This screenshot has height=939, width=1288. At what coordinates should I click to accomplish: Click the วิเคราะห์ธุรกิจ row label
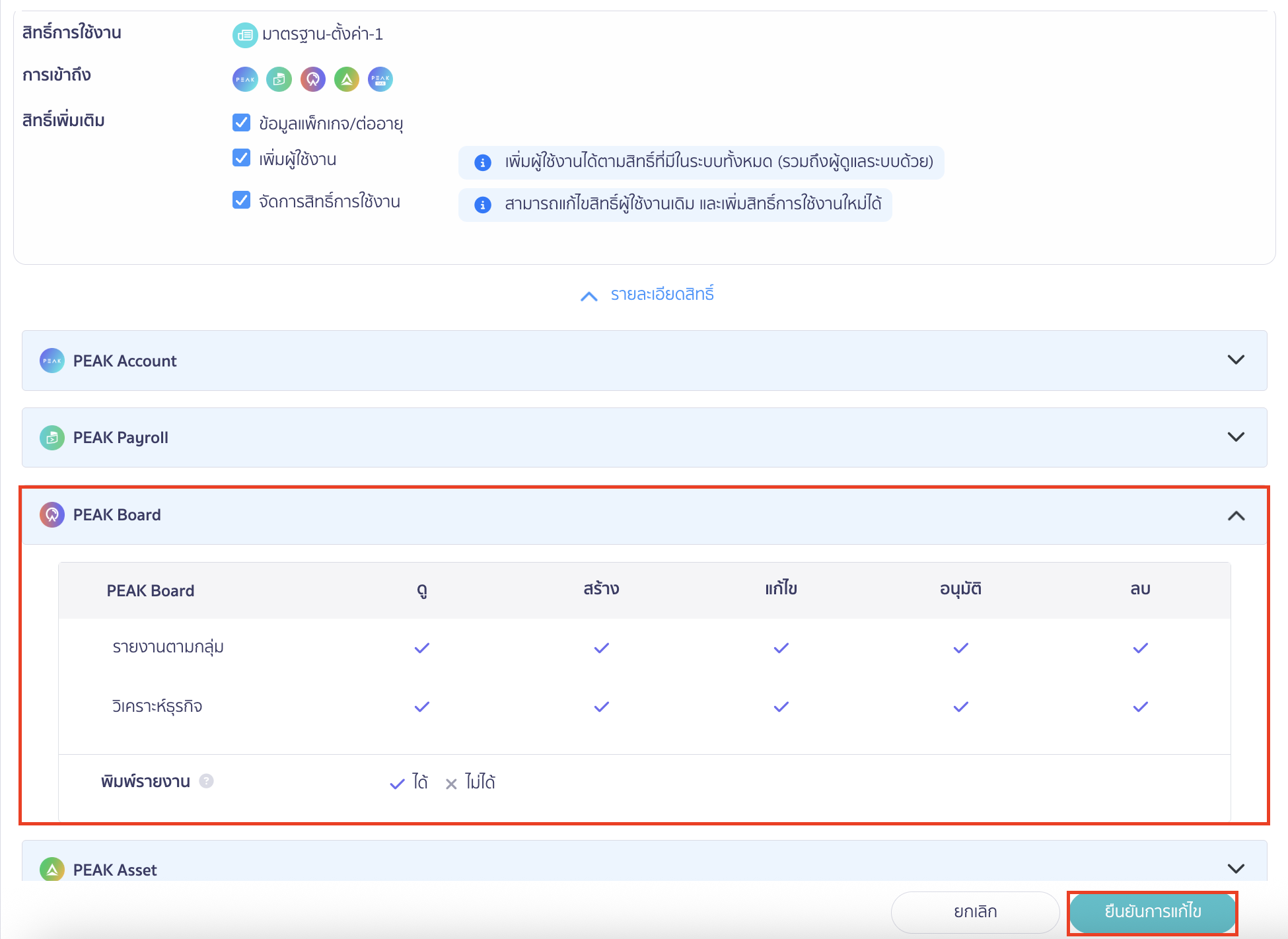[157, 706]
